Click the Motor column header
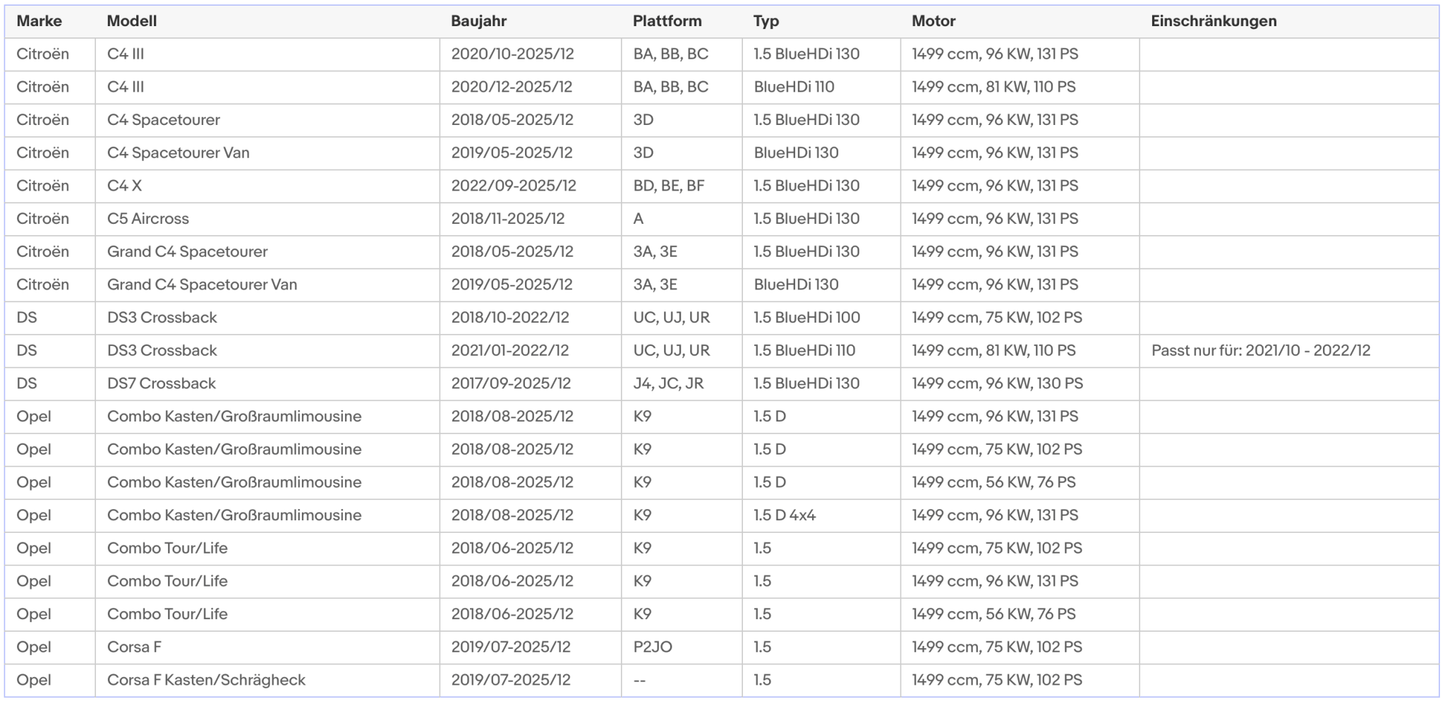This screenshot has width=1445, height=701. [933, 21]
